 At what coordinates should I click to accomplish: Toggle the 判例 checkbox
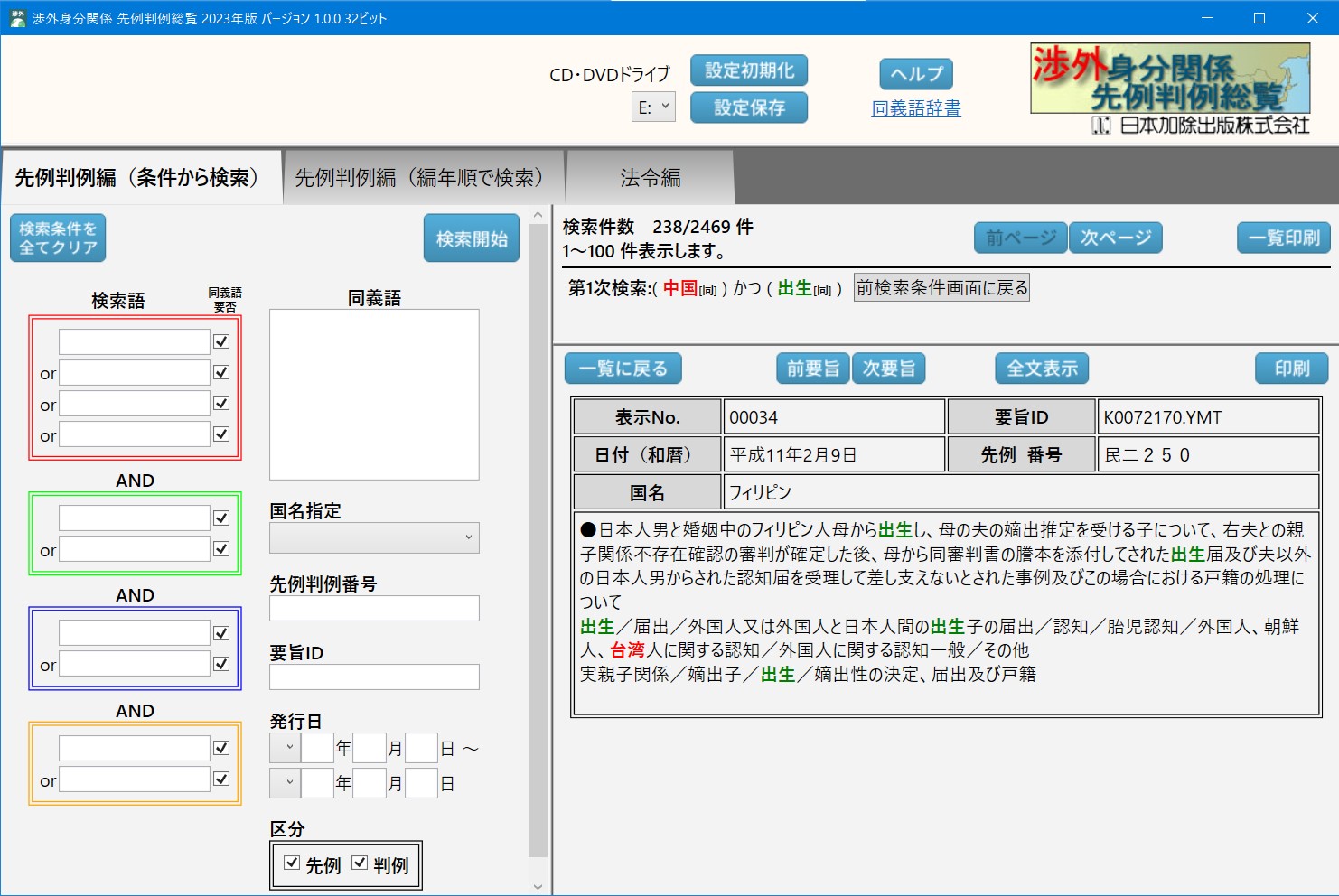tap(360, 863)
